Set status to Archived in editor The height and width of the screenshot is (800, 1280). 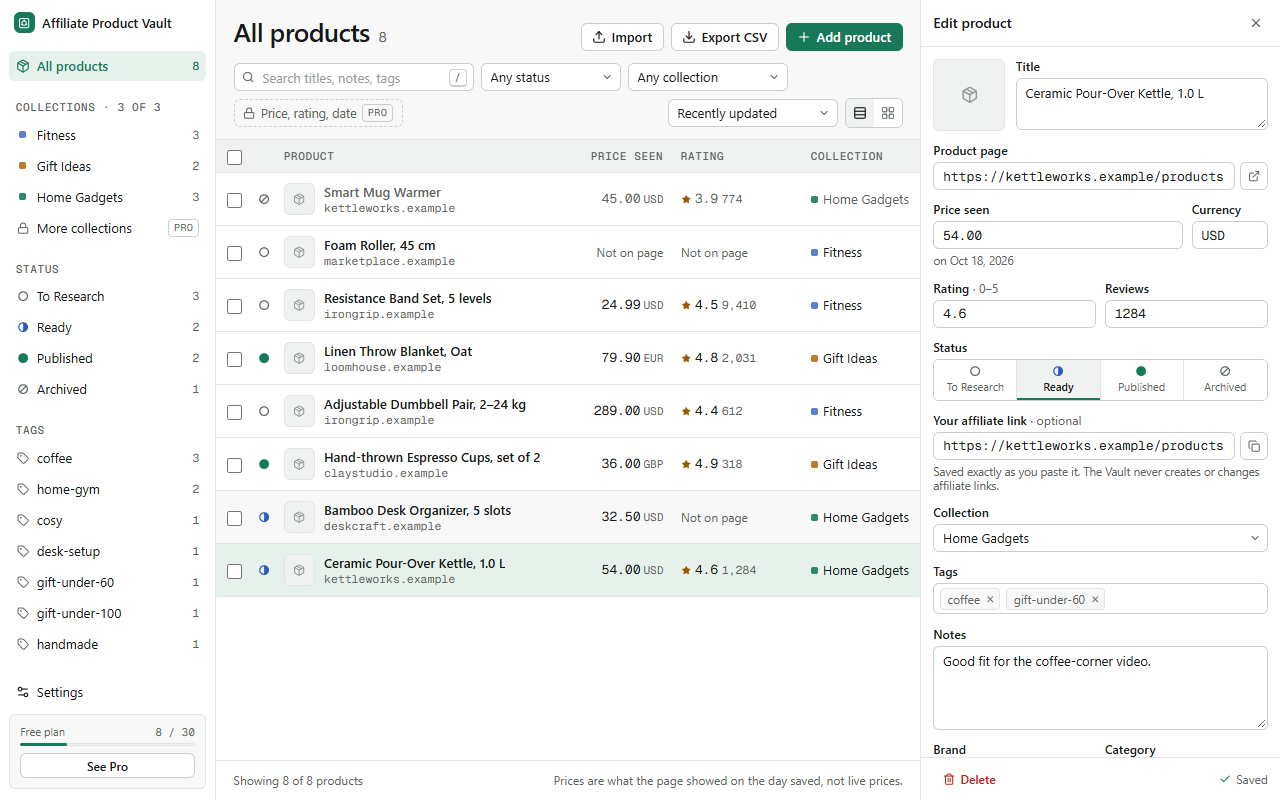[1225, 380]
